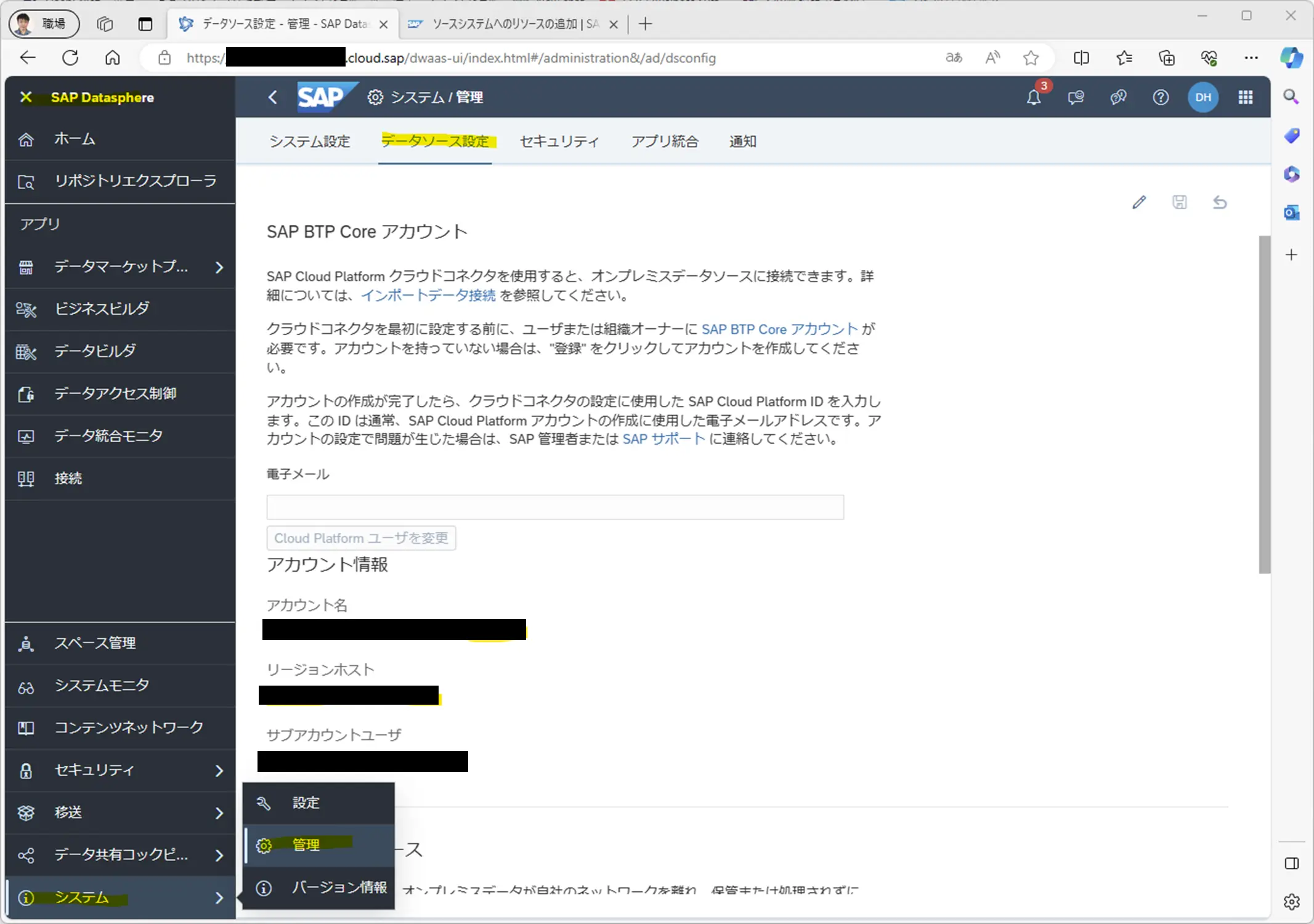The image size is (1314, 924).
Task: Open the notifications bell icon
Action: (1033, 97)
